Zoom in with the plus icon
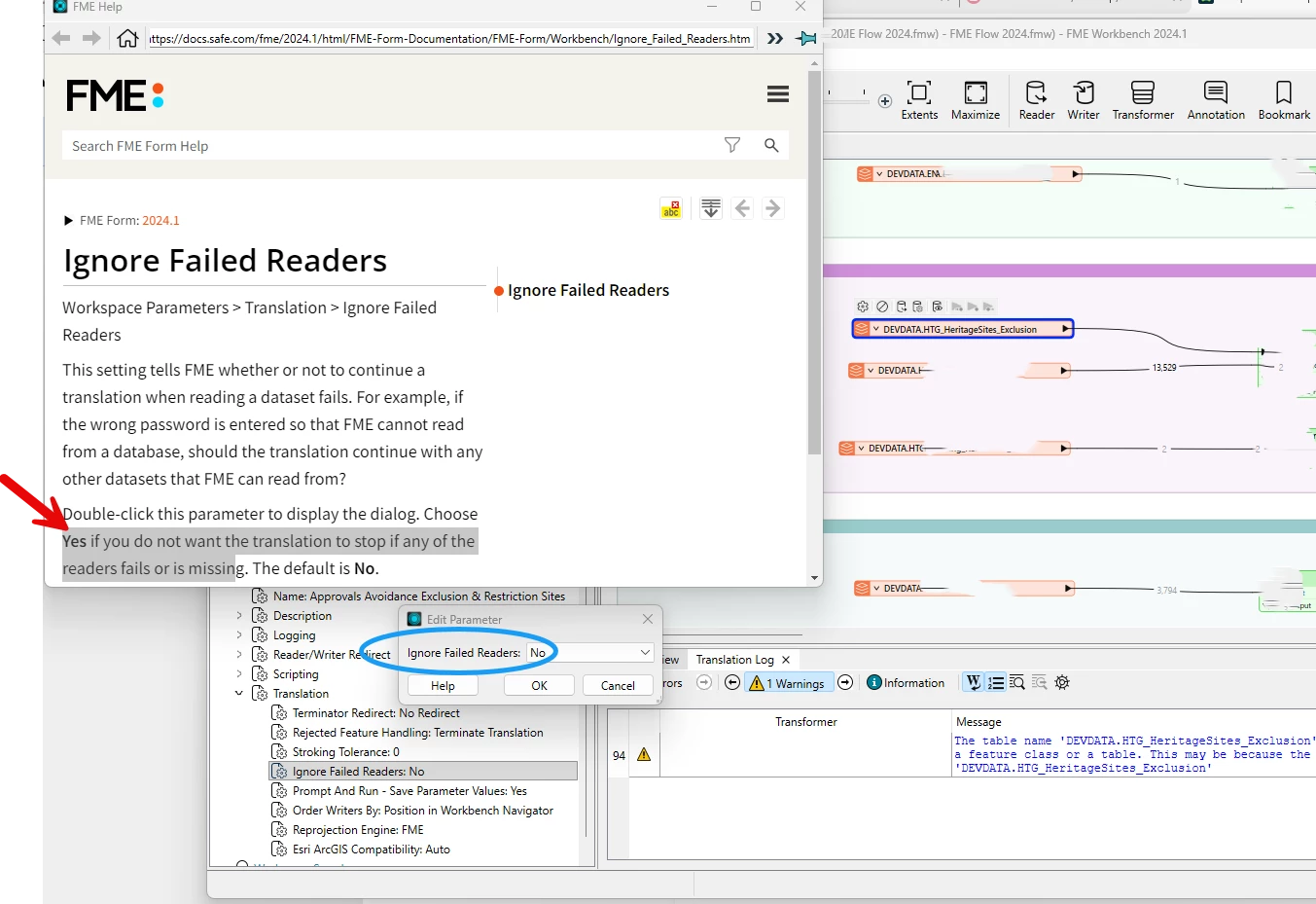 (885, 101)
